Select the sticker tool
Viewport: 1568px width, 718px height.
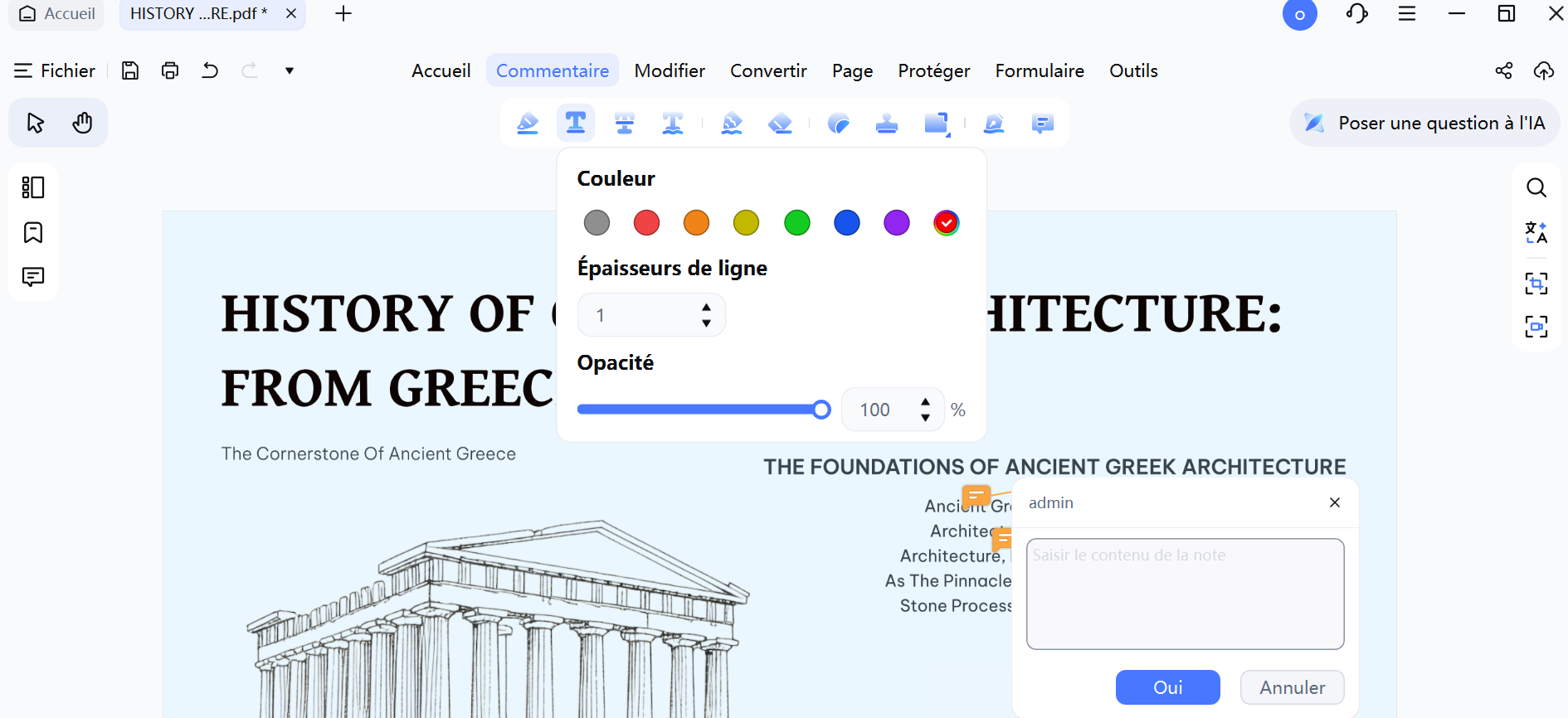tap(839, 124)
